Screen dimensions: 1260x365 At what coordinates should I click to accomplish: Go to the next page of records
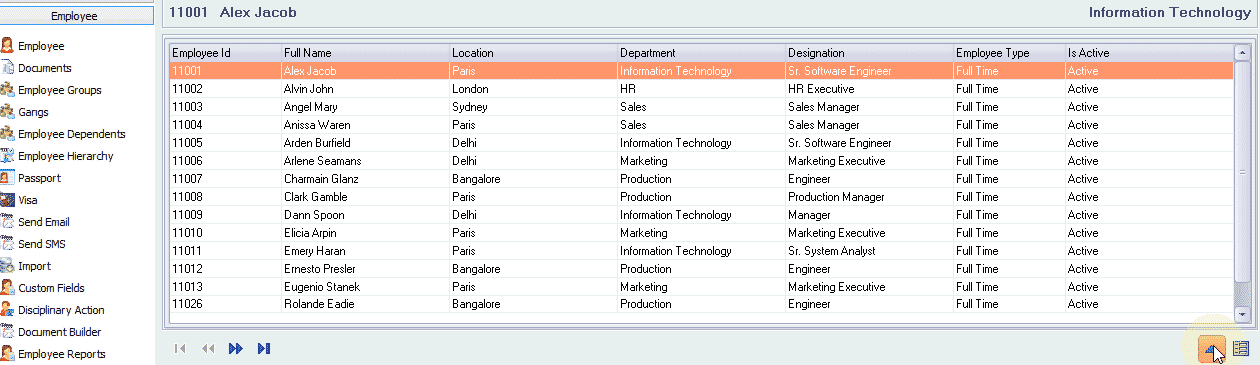point(236,349)
